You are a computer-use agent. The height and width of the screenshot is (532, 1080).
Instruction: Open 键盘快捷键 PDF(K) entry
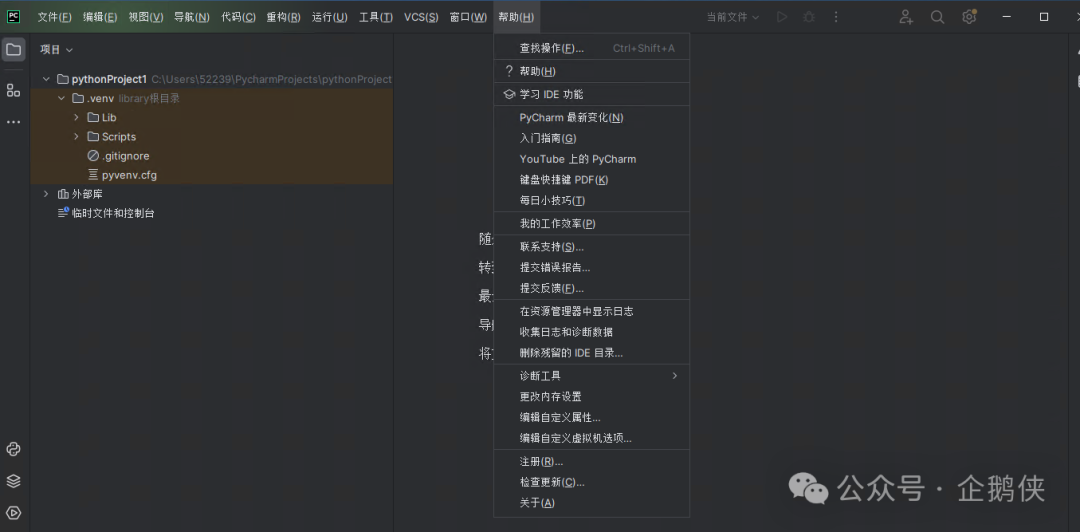pos(592,180)
